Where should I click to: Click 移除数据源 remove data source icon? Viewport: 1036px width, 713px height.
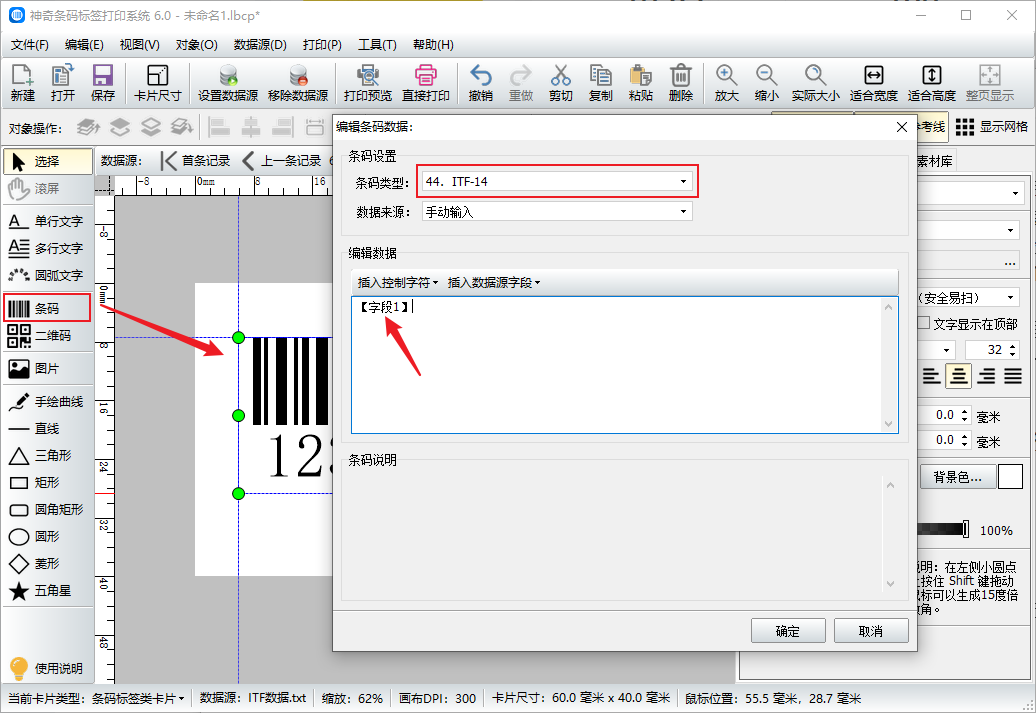click(298, 83)
